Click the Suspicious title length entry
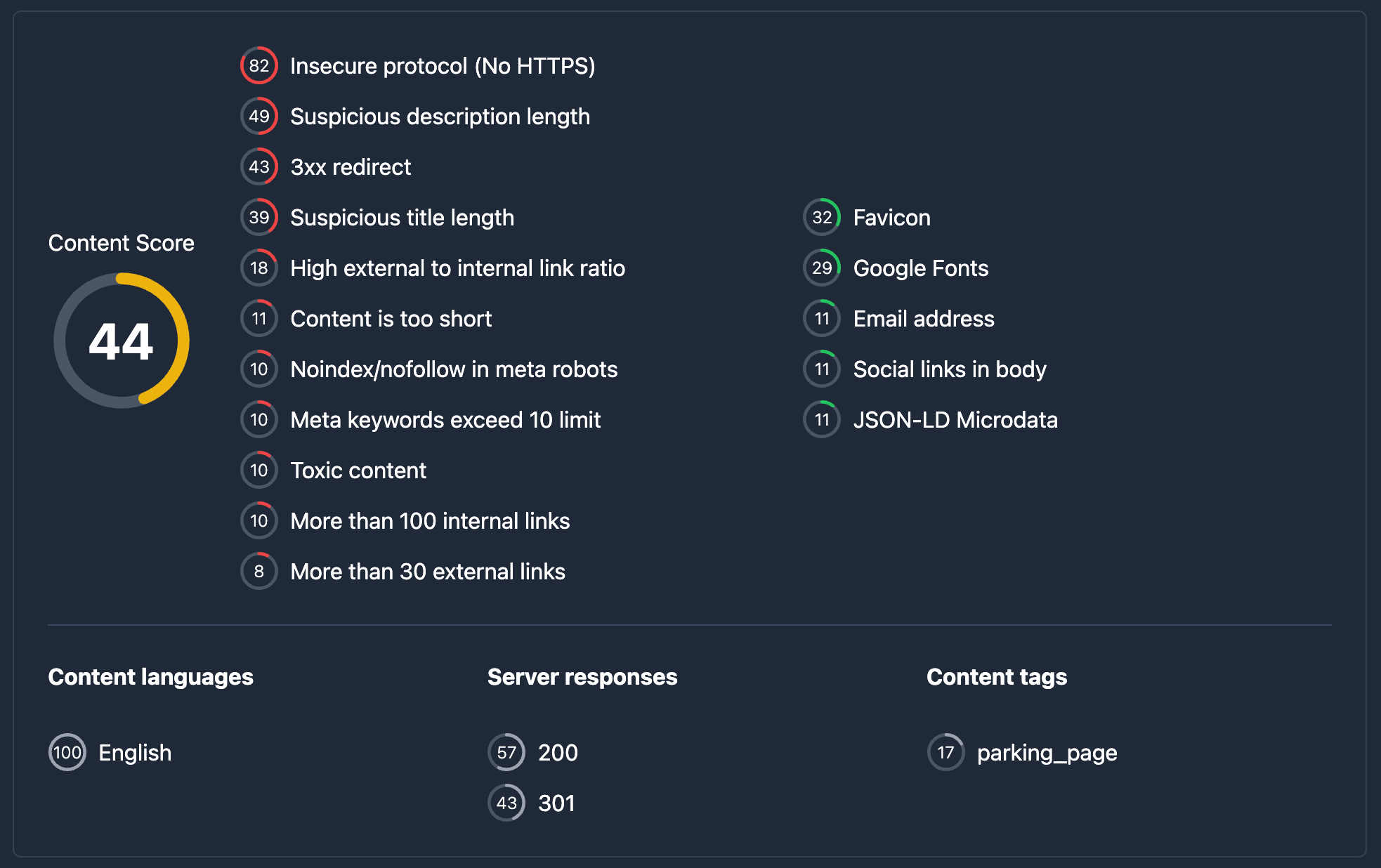Viewport: 1381px width, 868px height. tap(402, 218)
